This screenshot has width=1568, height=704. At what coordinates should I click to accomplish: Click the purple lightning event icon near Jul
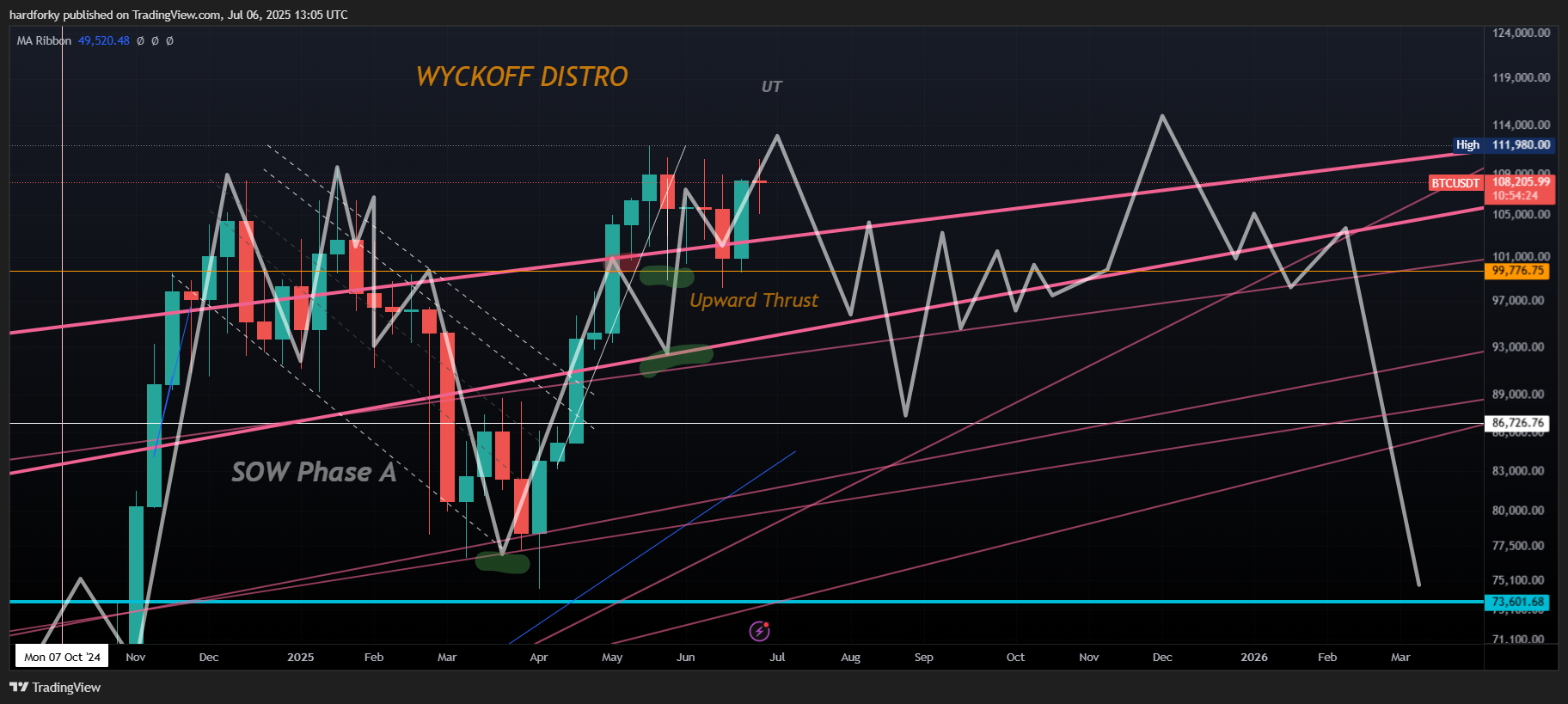click(x=759, y=632)
